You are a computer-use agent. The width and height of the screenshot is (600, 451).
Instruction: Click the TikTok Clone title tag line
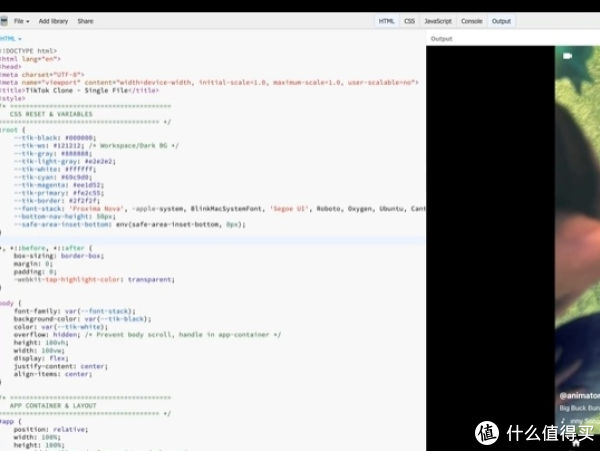(x=80, y=90)
